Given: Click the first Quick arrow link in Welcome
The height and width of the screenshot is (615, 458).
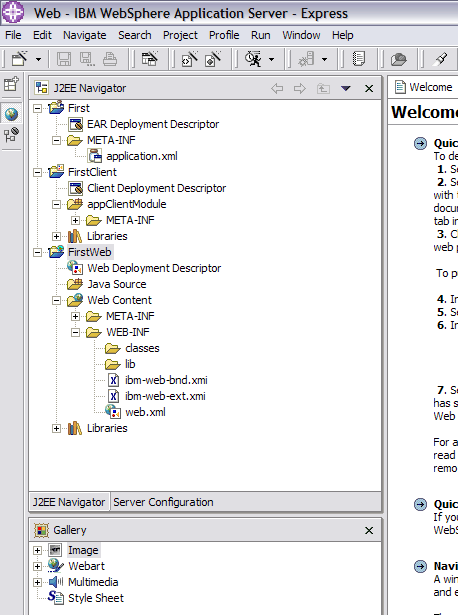Looking at the screenshot, I should (420, 144).
